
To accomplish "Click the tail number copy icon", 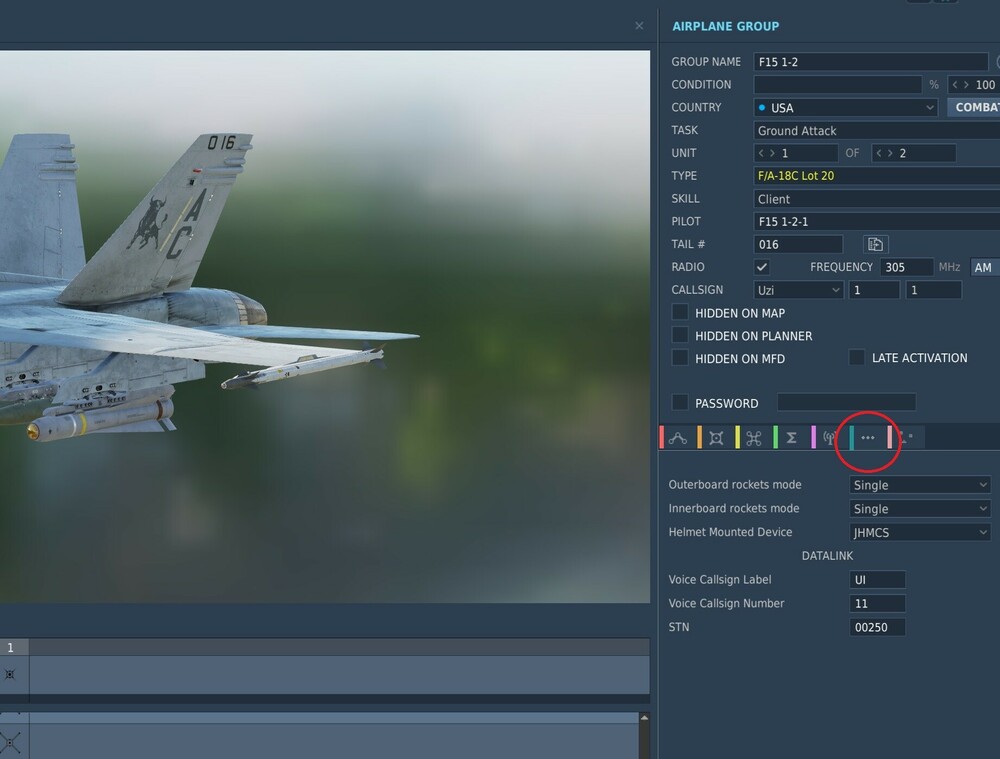I will pos(875,244).
